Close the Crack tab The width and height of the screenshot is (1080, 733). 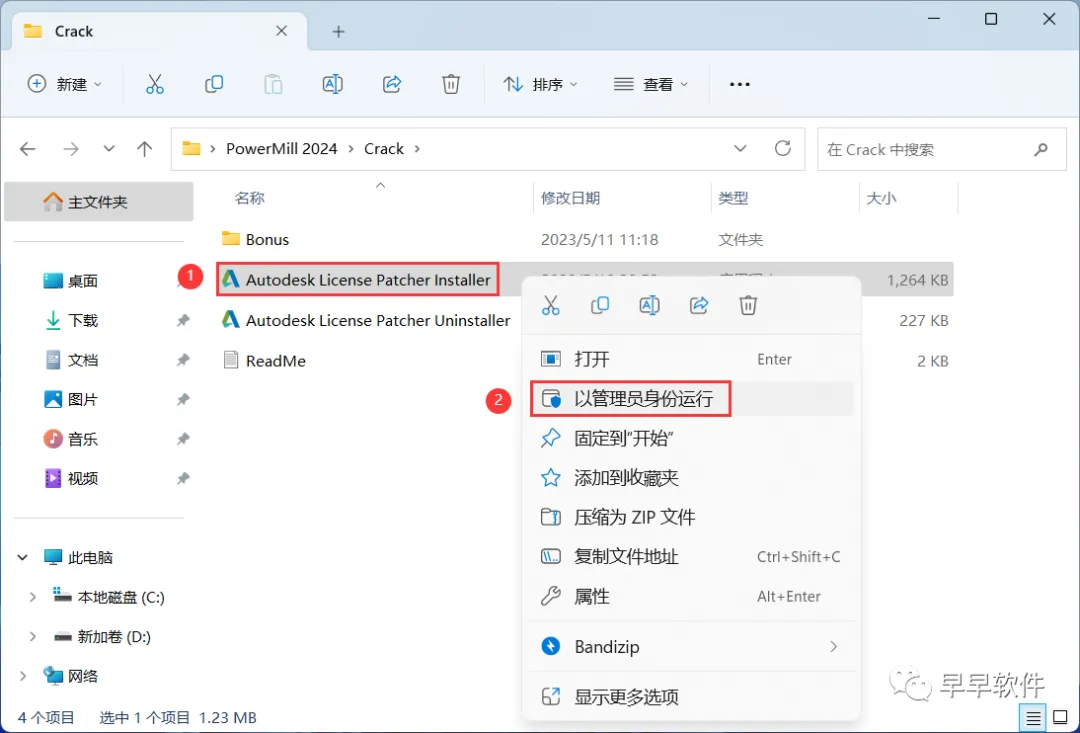281,31
